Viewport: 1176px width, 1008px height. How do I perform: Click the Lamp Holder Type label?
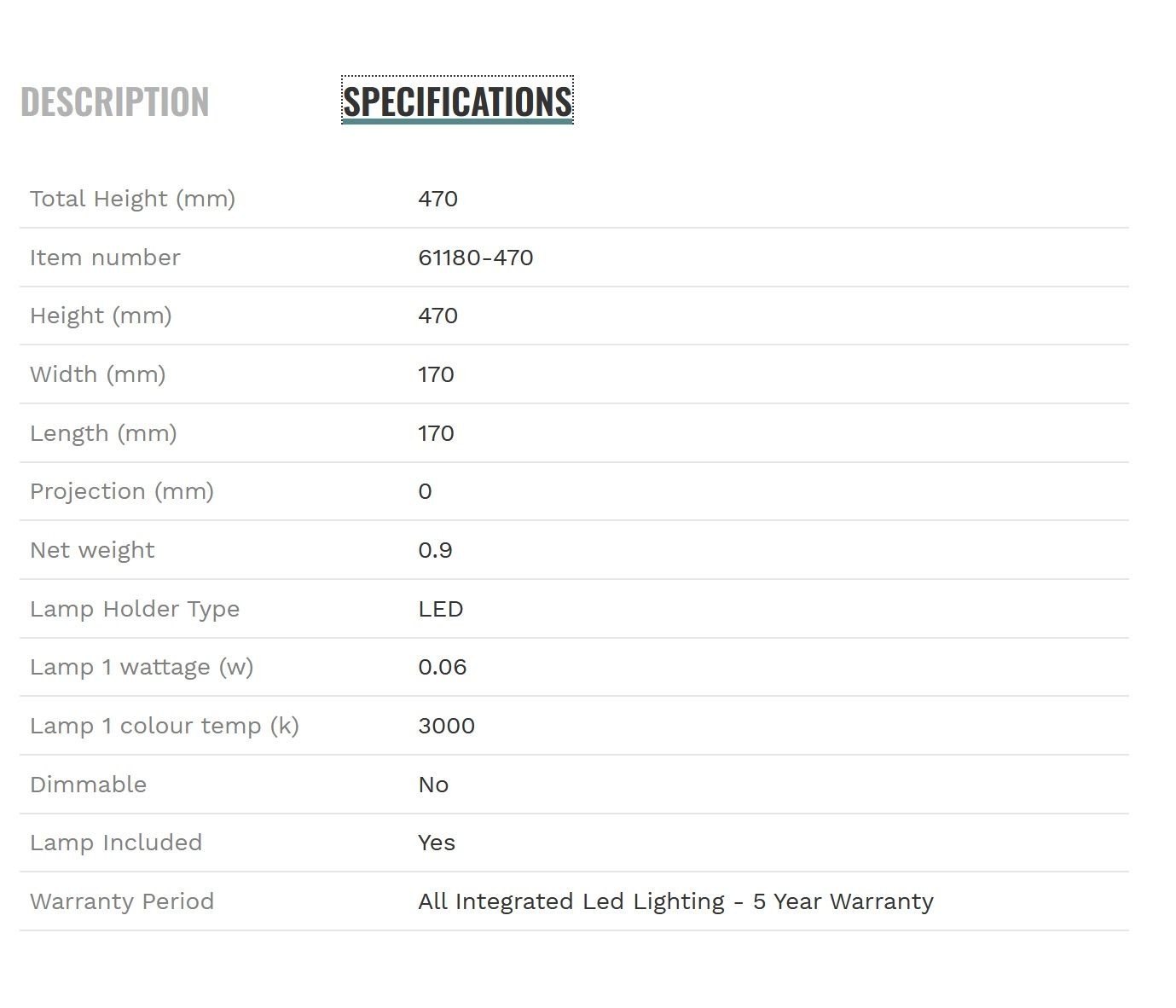(135, 609)
